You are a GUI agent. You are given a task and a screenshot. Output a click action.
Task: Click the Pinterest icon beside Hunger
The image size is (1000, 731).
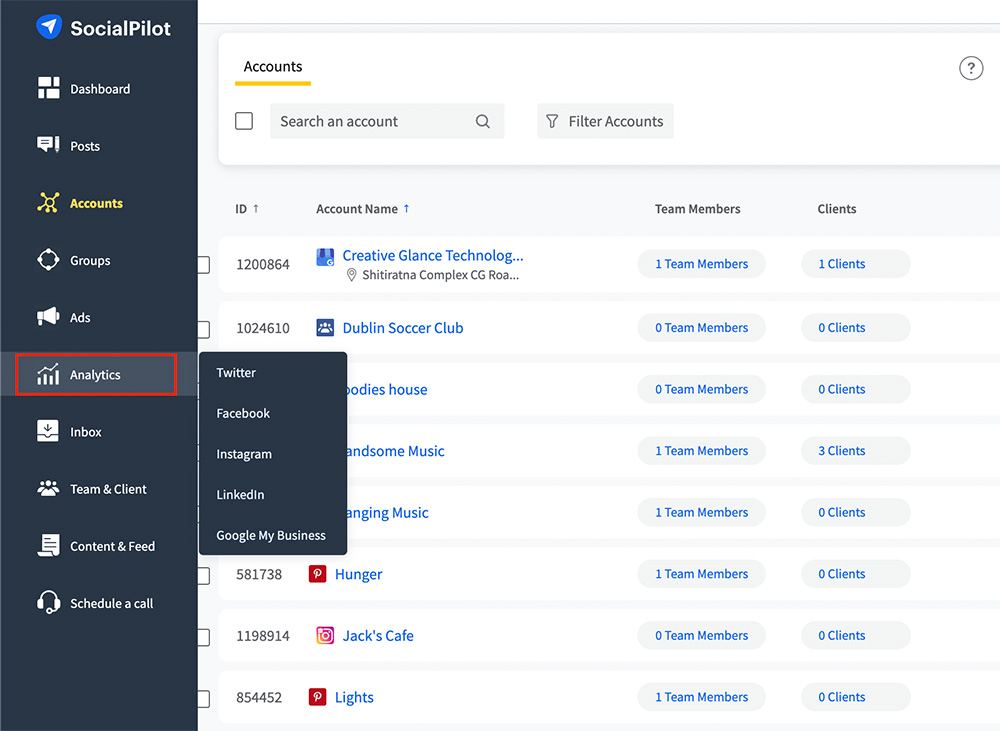[x=318, y=574]
